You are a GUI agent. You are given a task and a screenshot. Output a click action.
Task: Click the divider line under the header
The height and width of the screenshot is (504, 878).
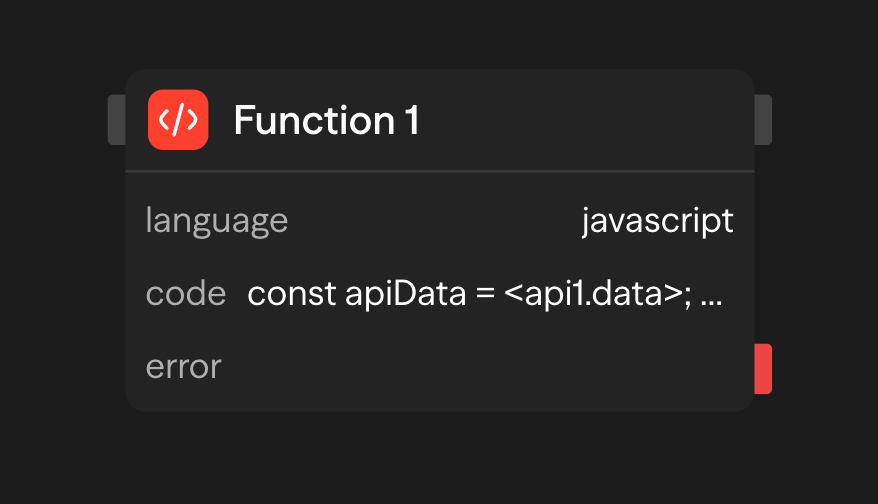(x=440, y=171)
